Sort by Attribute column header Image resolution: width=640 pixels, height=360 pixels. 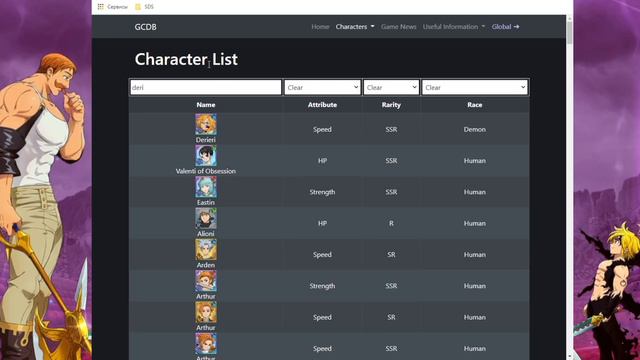(322, 105)
